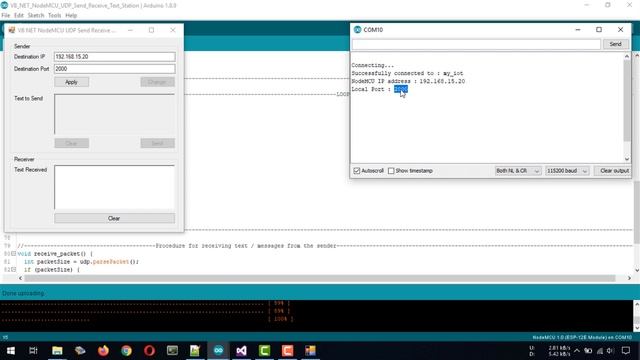Open the line ending dropdown Both NL & CR
Screen dimensions: 640x360
(x=518, y=171)
